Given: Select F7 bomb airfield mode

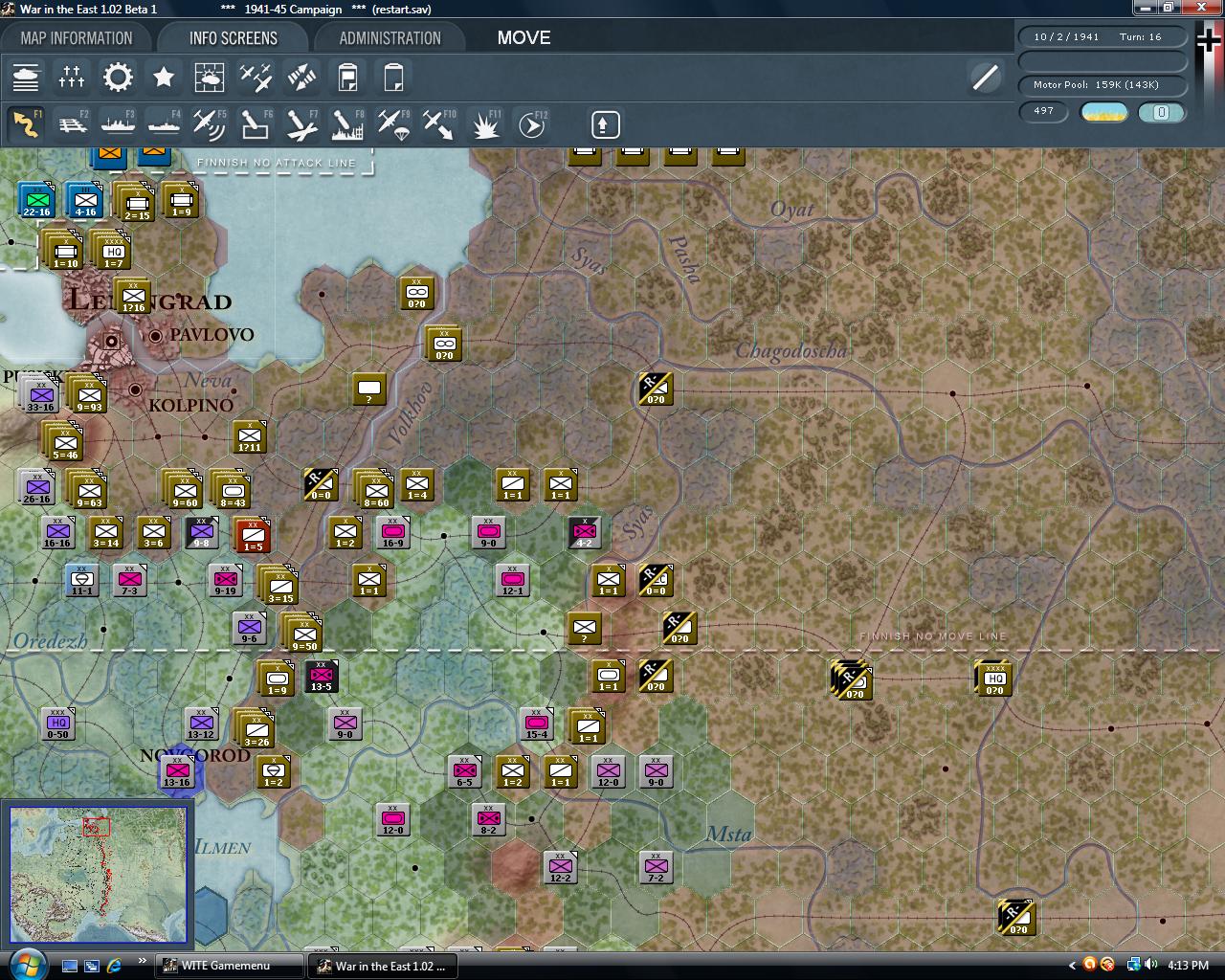Looking at the screenshot, I should pyautogui.click(x=301, y=124).
